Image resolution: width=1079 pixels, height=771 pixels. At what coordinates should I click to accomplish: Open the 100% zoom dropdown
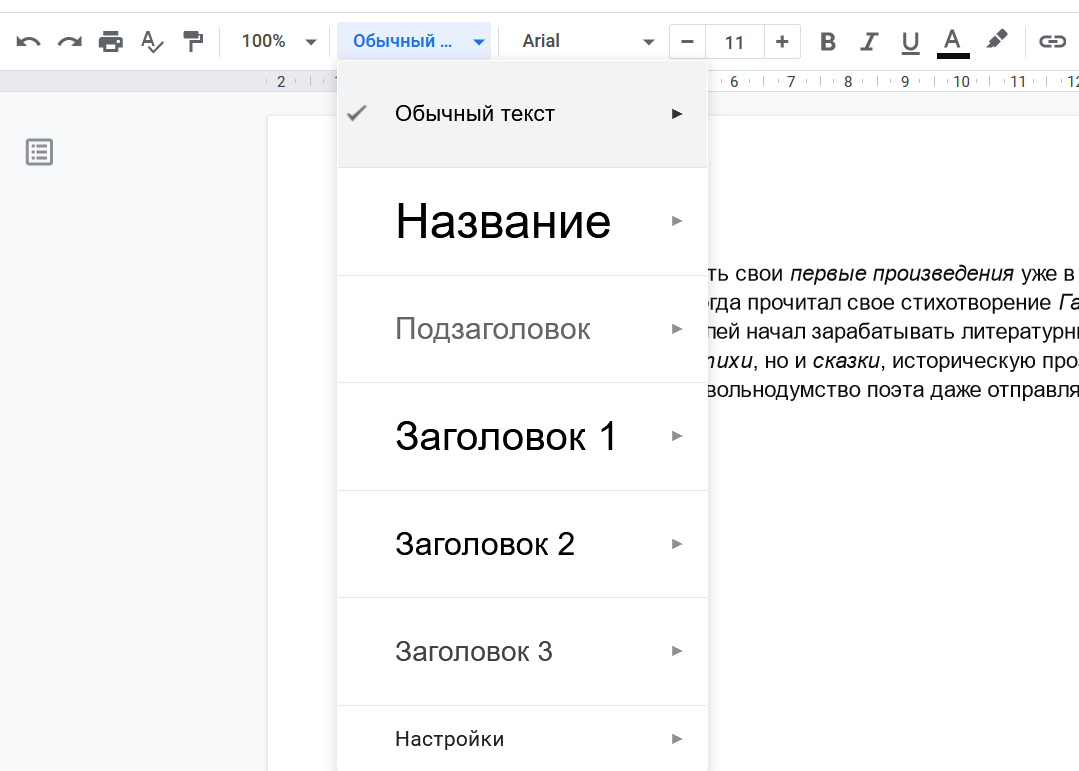[278, 41]
